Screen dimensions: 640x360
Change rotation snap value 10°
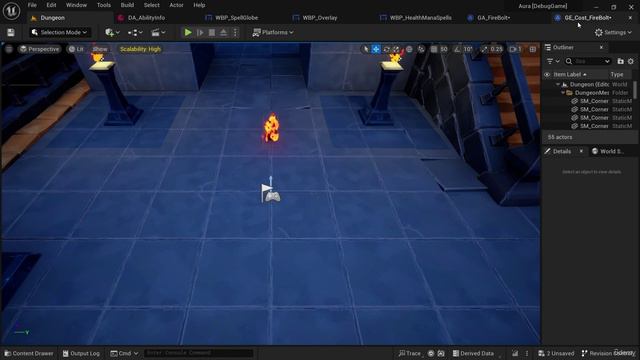468,49
